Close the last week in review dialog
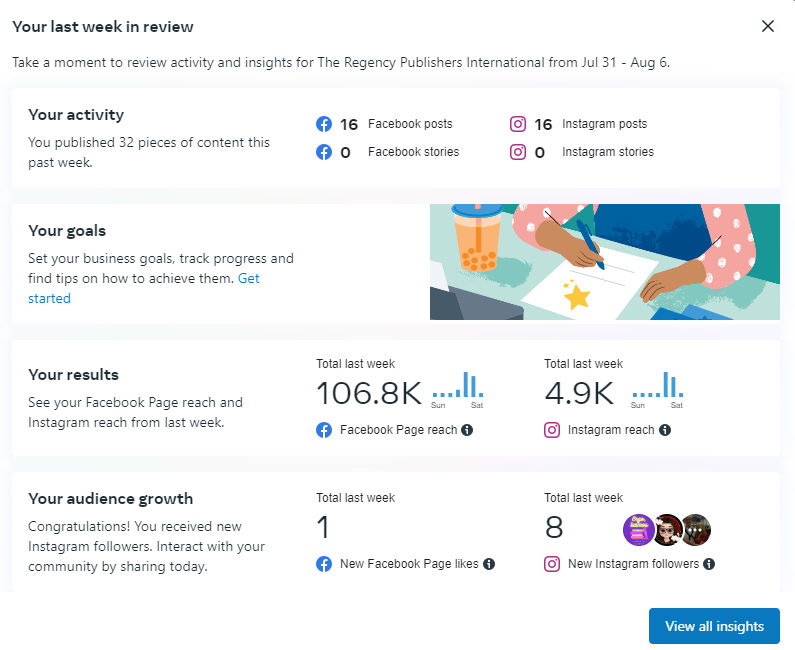 (768, 26)
